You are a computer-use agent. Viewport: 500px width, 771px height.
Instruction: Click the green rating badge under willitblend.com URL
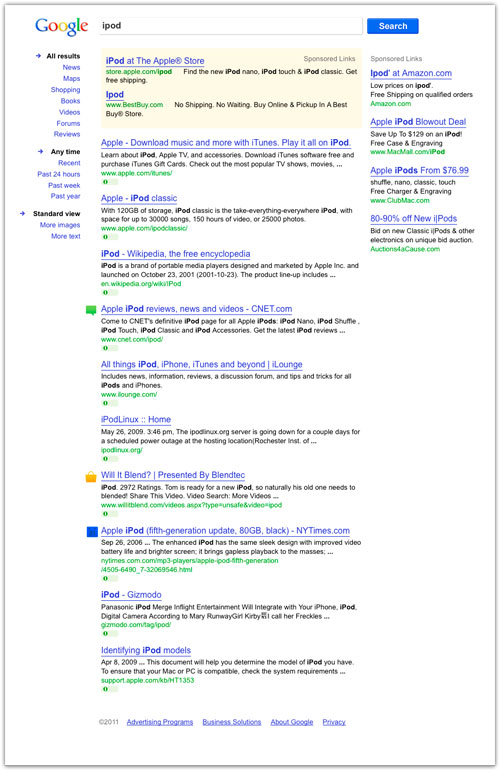click(x=110, y=514)
